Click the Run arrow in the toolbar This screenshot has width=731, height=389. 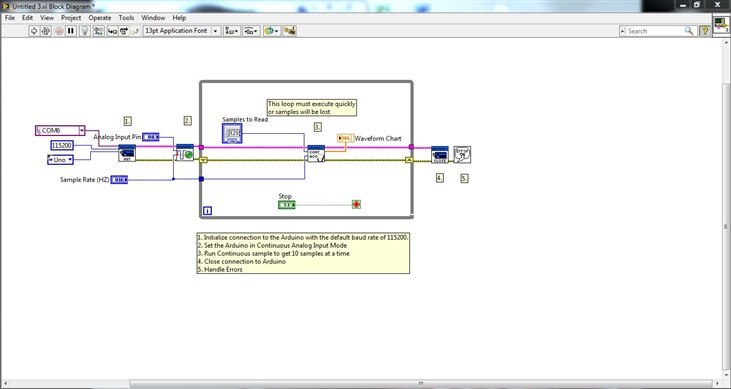click(34, 31)
